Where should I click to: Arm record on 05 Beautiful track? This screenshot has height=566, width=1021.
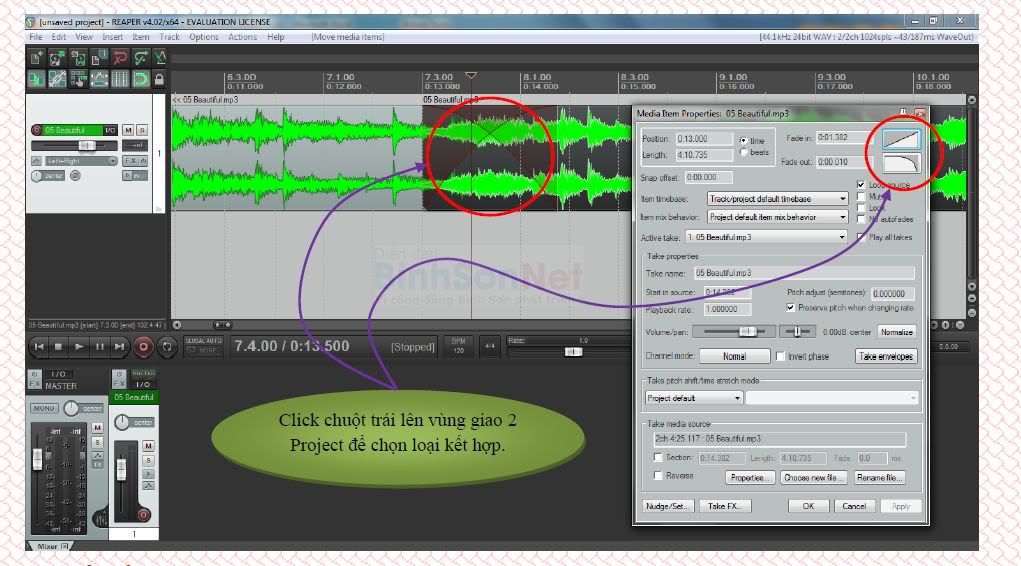tap(37, 130)
